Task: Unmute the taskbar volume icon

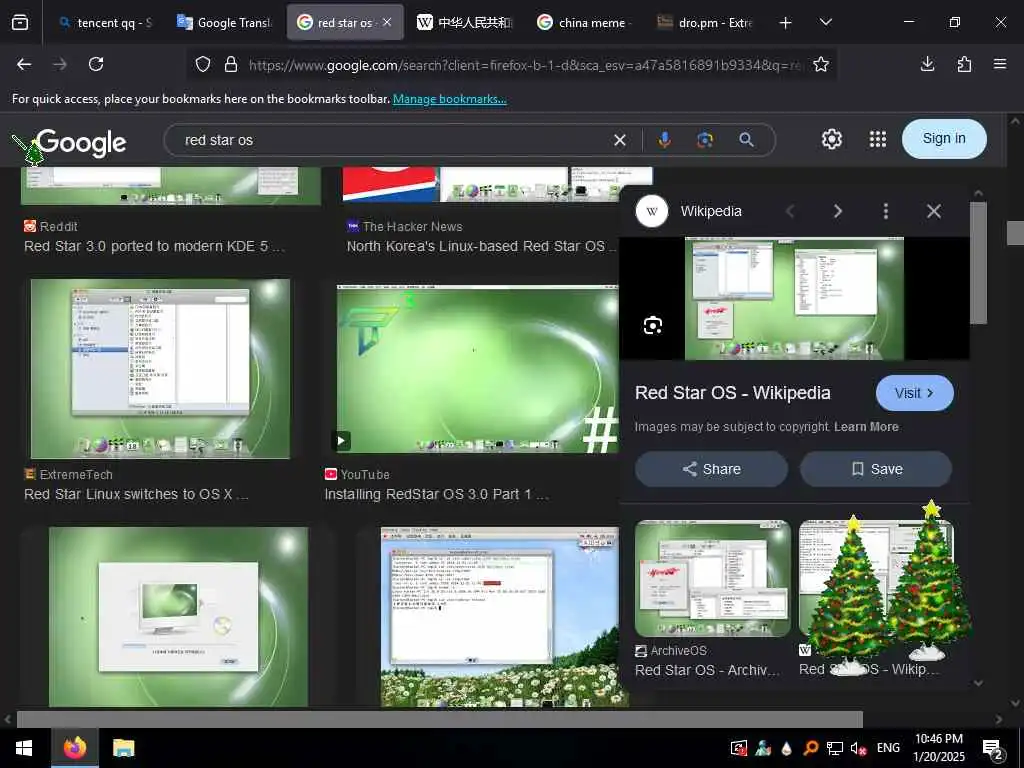Action: click(858, 748)
